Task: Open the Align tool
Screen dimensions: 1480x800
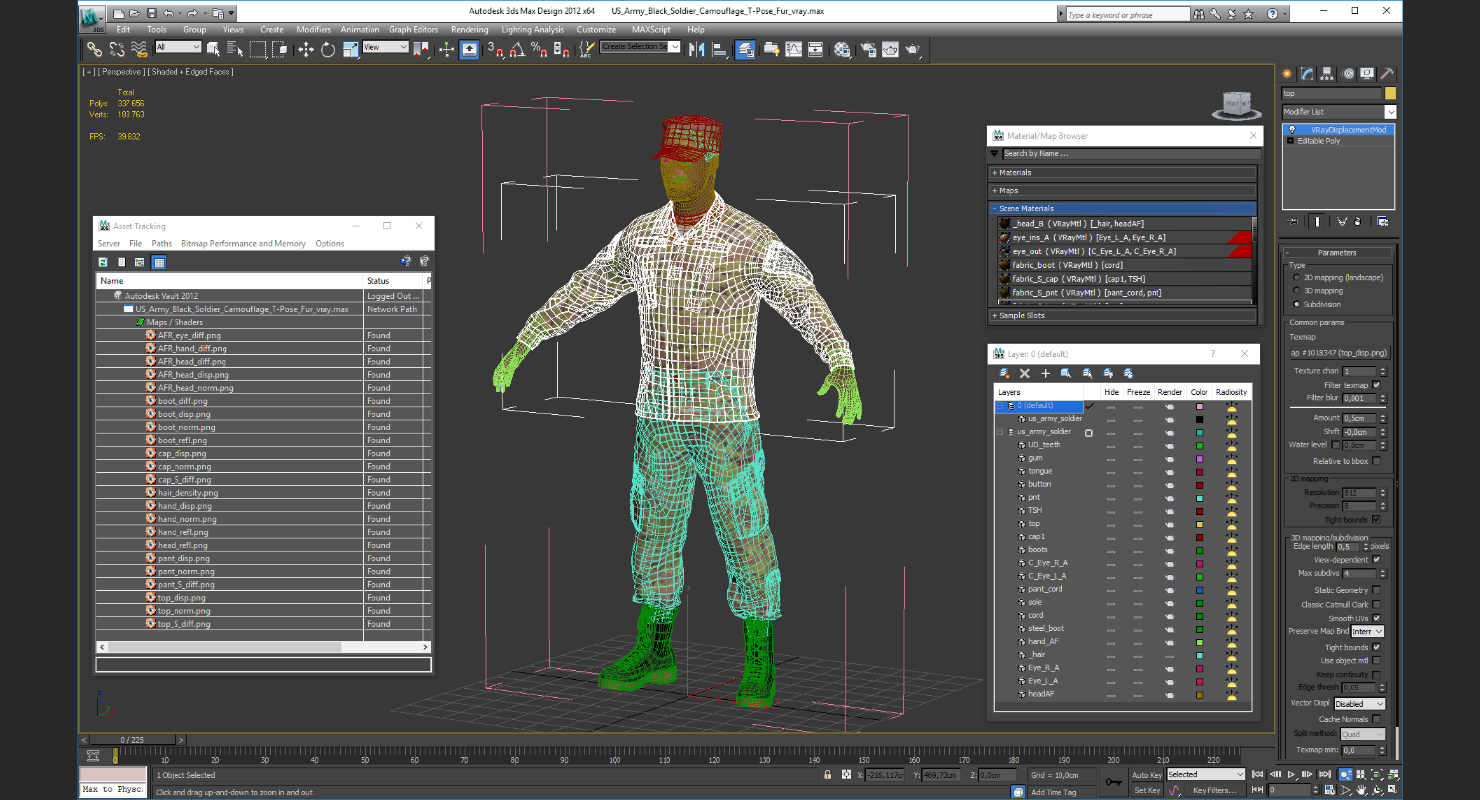Action: point(719,49)
